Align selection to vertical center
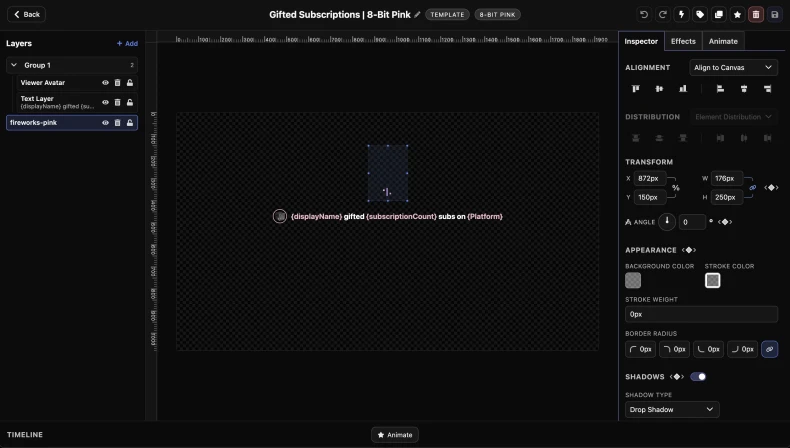 point(659,89)
